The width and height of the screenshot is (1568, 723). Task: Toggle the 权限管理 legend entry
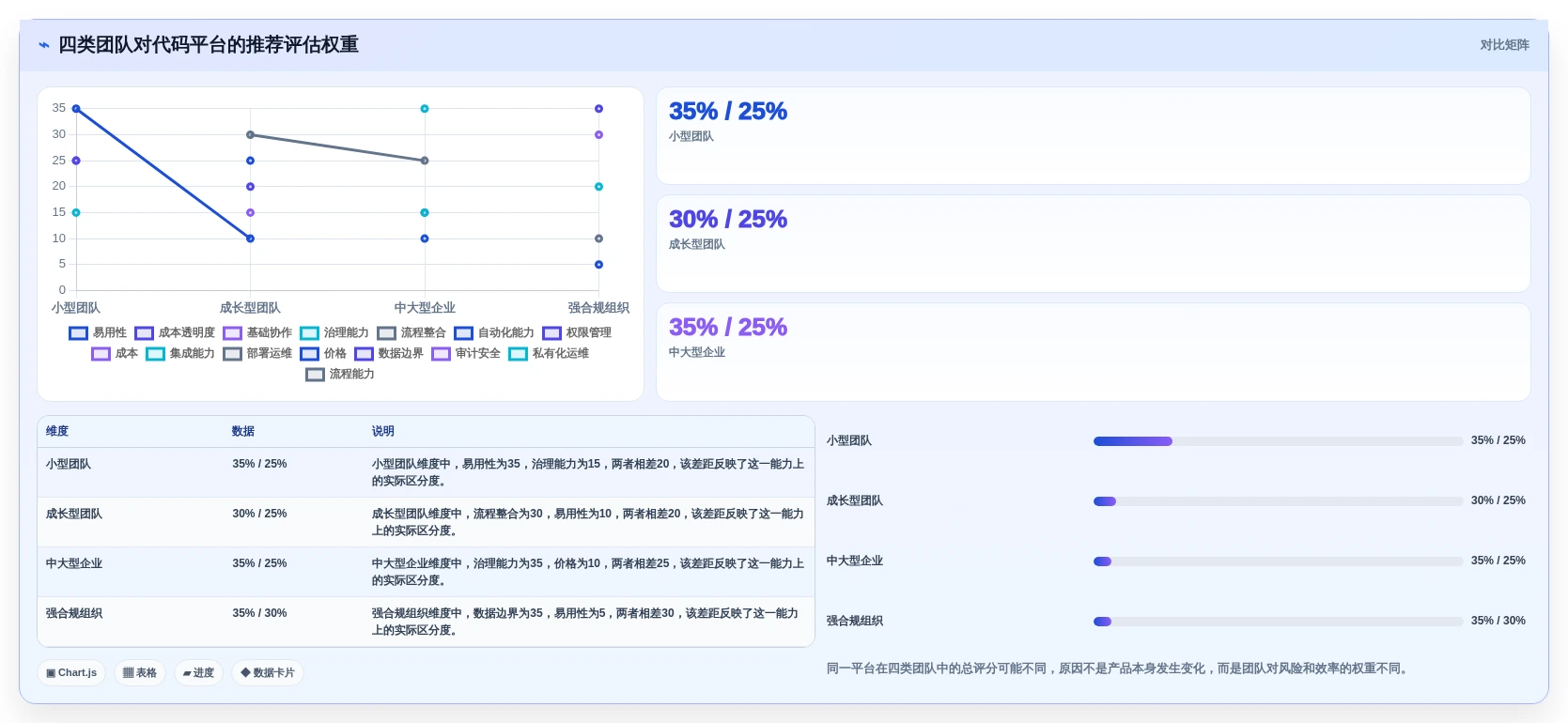click(577, 332)
